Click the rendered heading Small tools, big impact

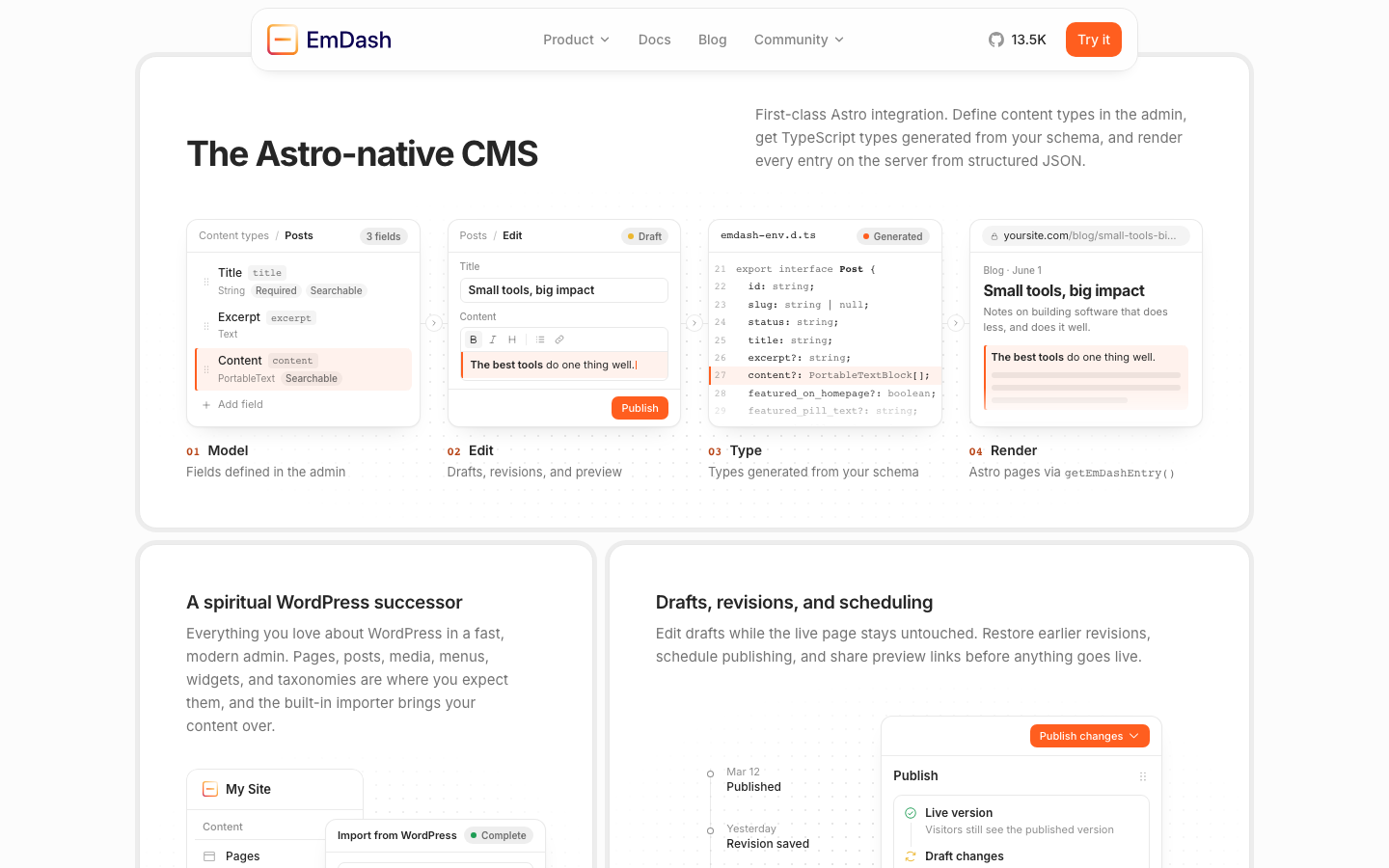(1064, 291)
